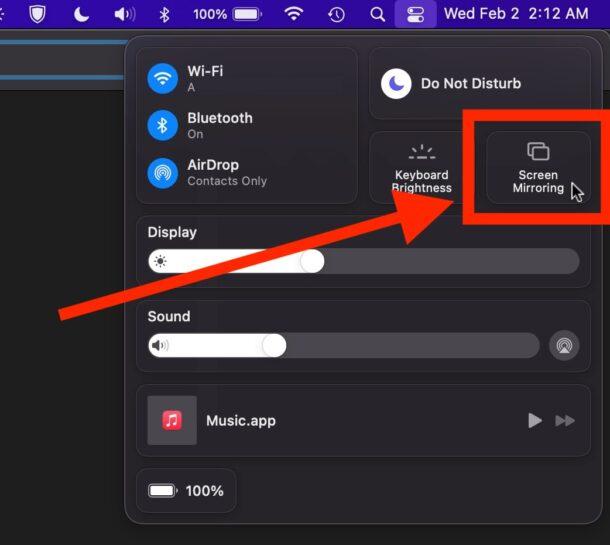Screen dimensions: 610x545
Task: Open AirPlay audio output icon beside Sound
Action: coord(564,345)
